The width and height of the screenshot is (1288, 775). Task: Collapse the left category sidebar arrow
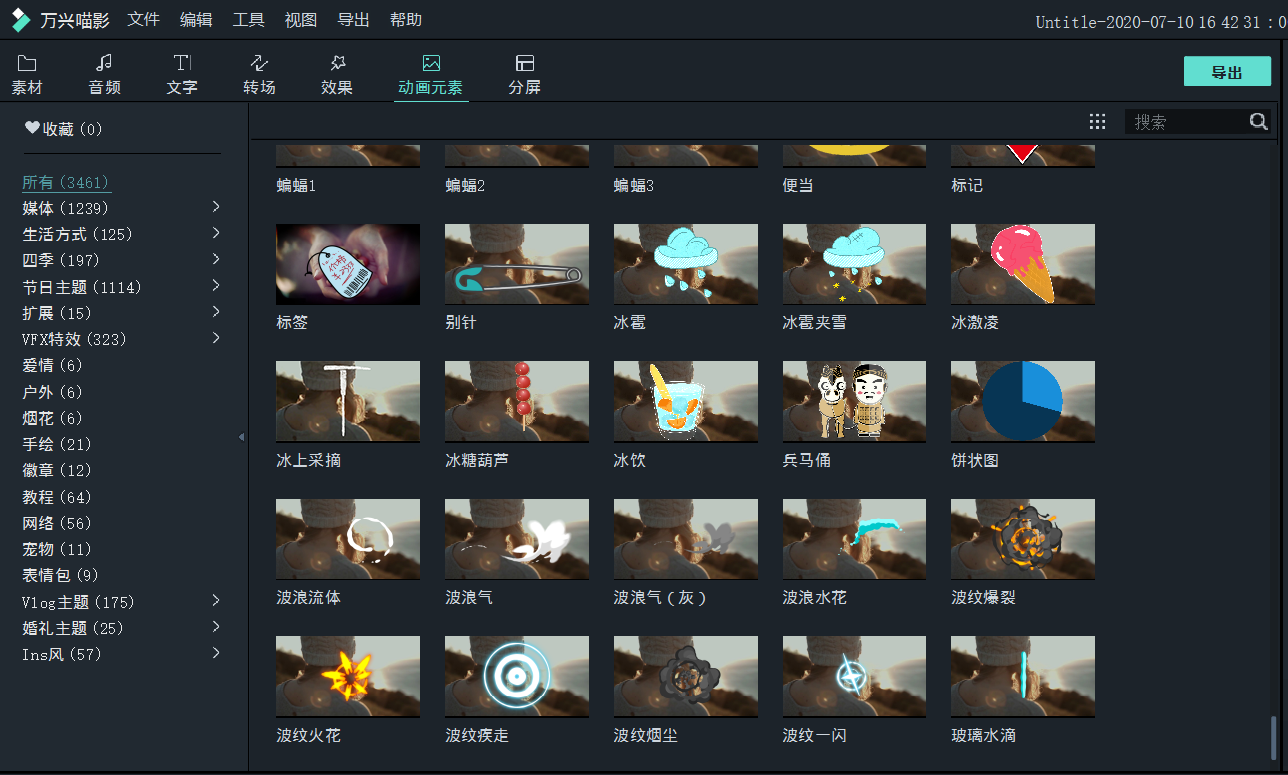click(241, 437)
